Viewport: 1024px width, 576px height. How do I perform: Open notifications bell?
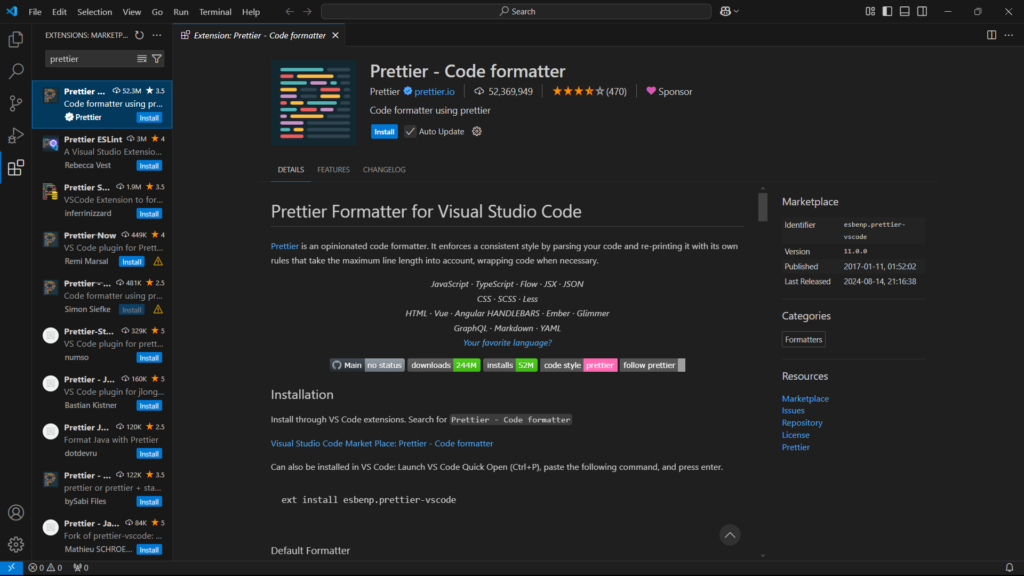pos(1010,568)
